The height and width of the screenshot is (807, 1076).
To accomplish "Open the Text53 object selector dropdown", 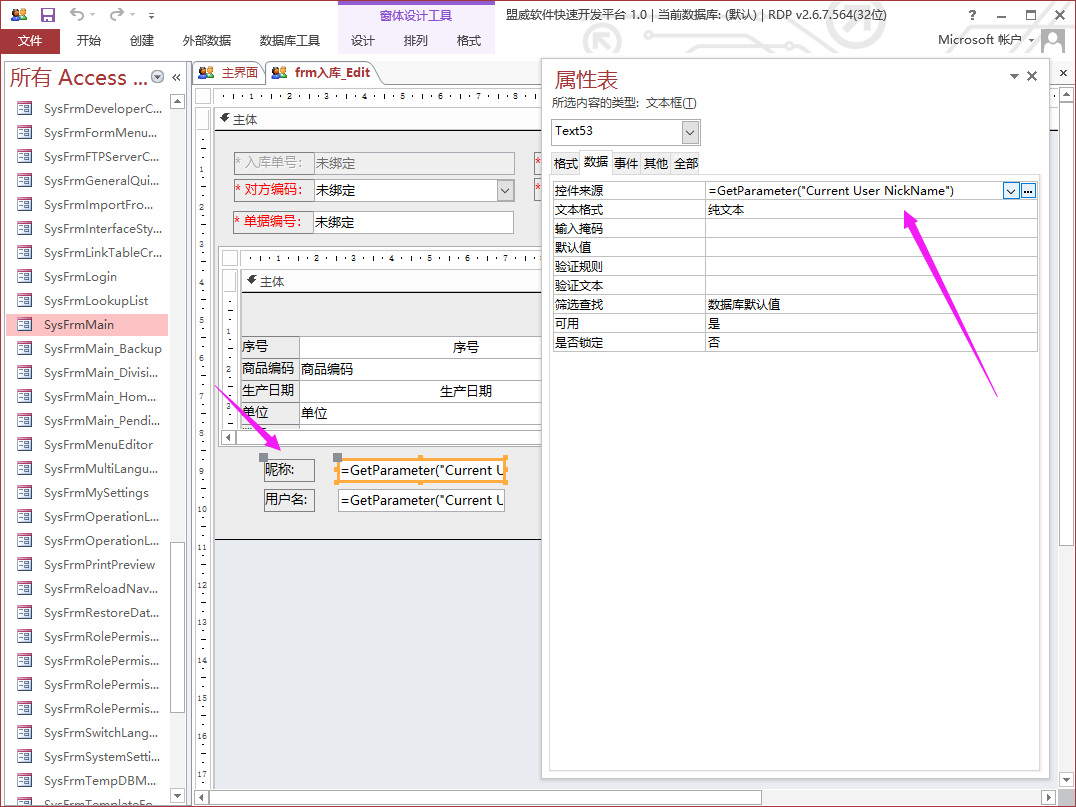I will click(x=690, y=132).
